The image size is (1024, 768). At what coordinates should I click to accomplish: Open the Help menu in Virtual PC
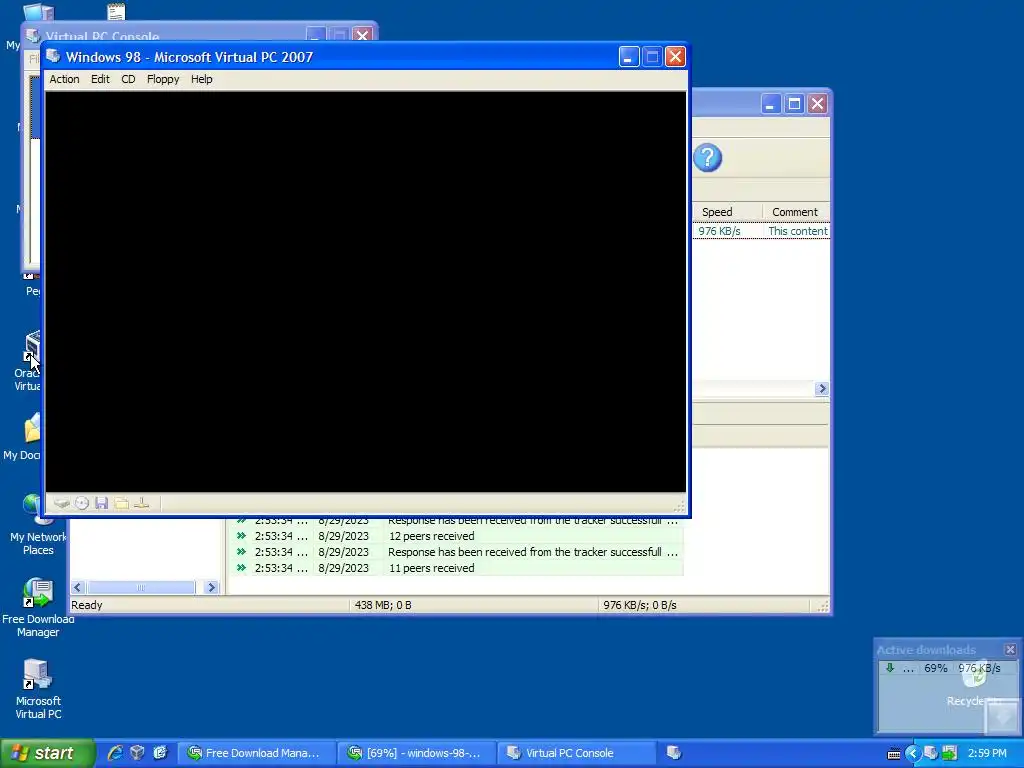pos(201,79)
